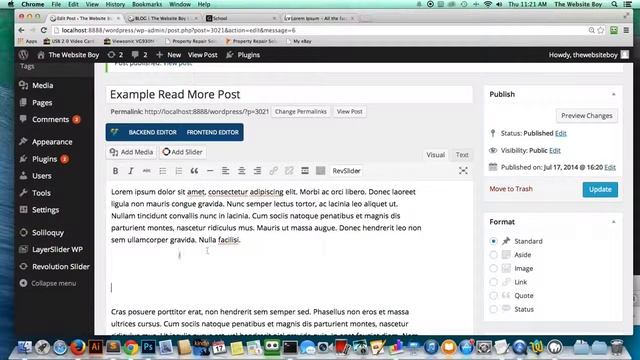Open Photoshop from the dock
640x360 pixels.
pyautogui.click(x=148, y=347)
